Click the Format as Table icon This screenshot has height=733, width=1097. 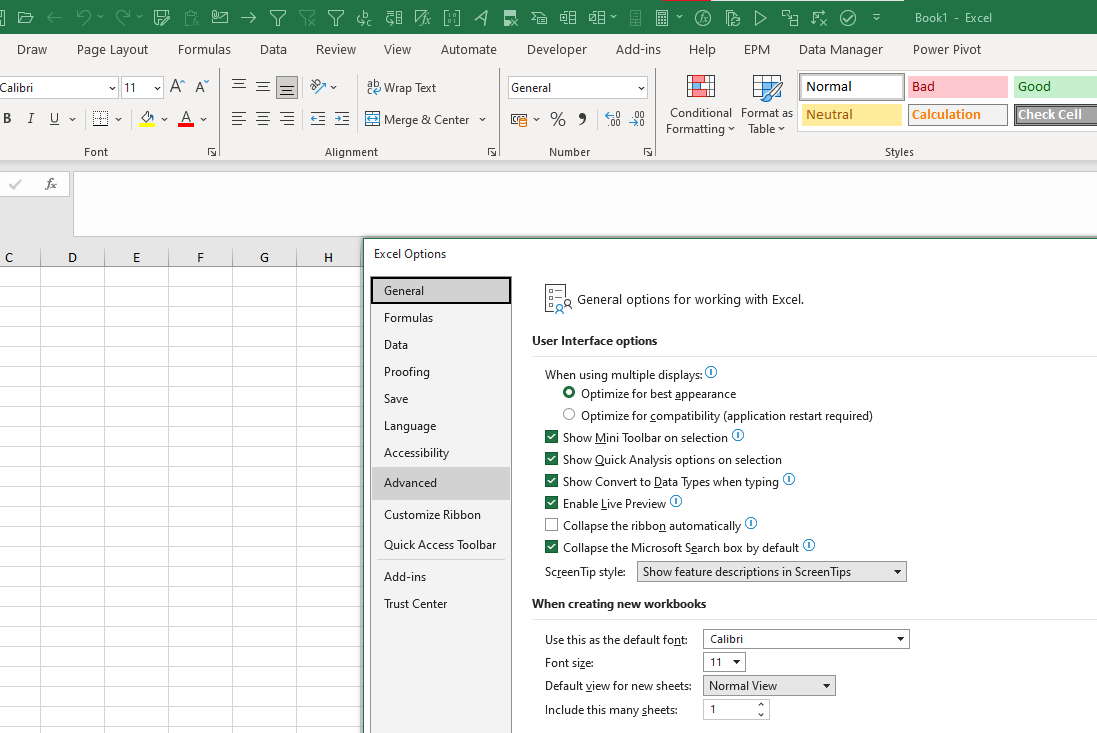pyautogui.click(x=767, y=104)
